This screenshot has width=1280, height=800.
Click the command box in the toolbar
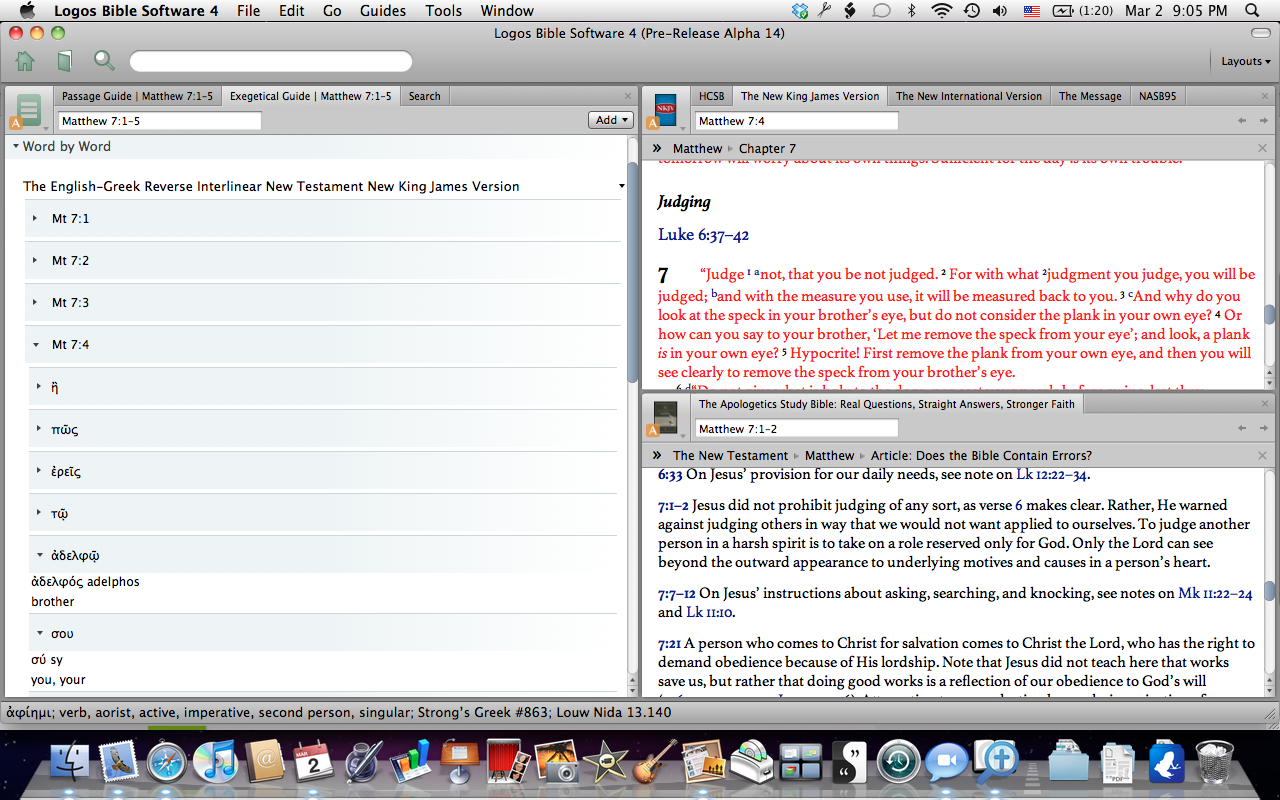coord(271,61)
